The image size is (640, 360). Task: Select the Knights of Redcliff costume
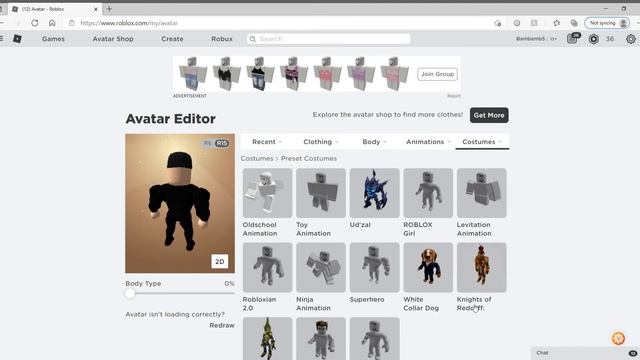[482, 267]
